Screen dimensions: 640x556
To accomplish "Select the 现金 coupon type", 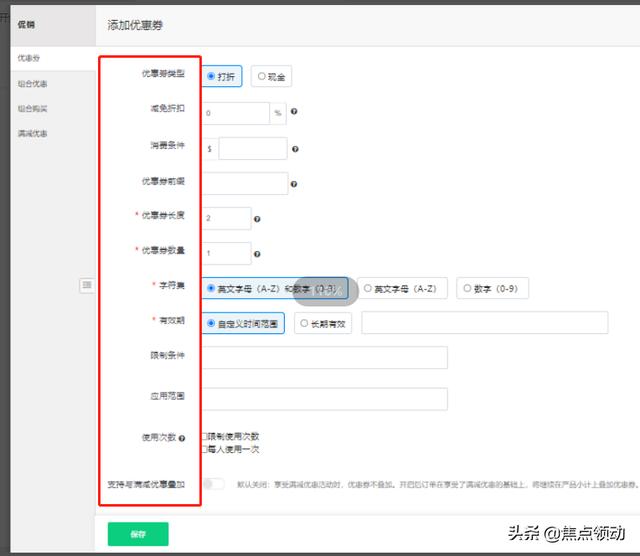I will [x=271, y=76].
